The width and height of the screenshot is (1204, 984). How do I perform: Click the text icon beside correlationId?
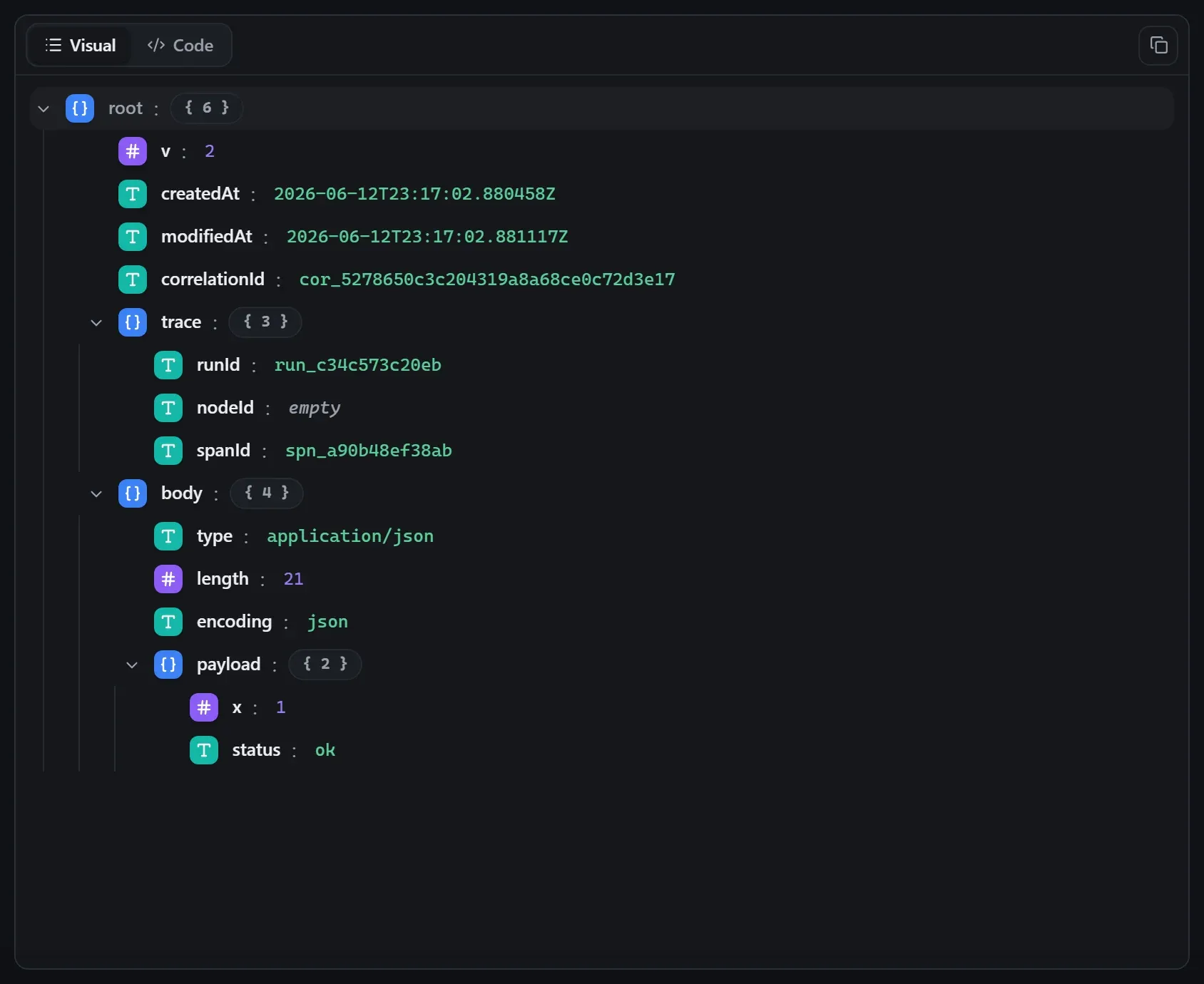point(133,280)
